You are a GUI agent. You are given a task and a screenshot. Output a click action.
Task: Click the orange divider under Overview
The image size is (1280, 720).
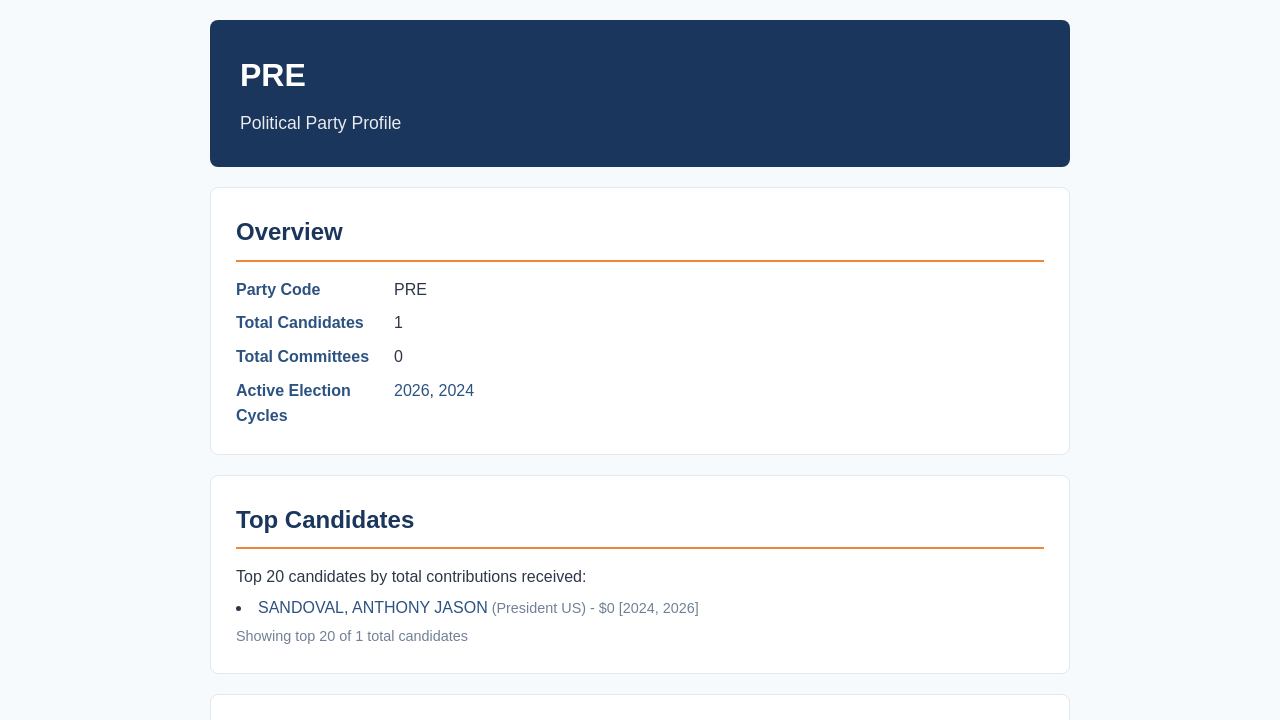640,261
